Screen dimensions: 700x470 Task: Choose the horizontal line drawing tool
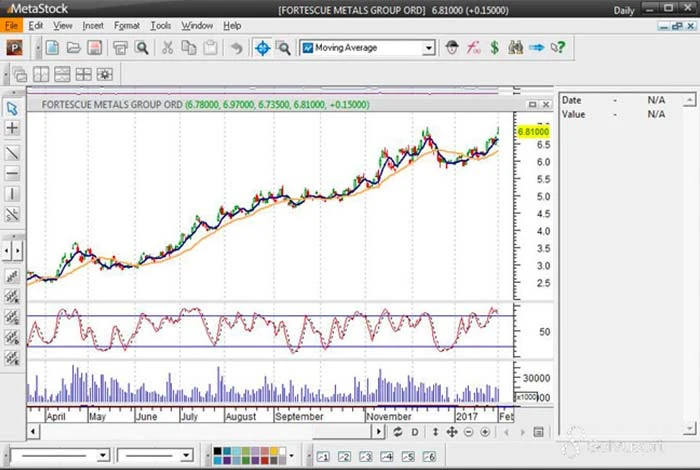13,173
